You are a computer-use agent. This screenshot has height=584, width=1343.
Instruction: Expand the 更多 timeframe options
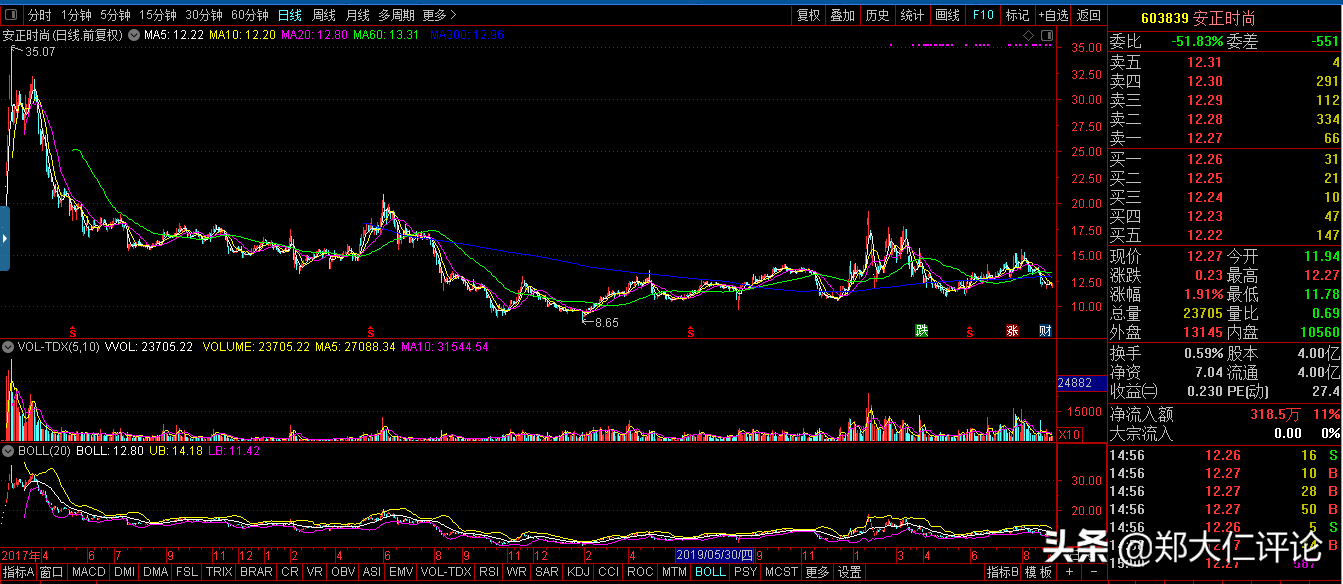click(x=440, y=15)
